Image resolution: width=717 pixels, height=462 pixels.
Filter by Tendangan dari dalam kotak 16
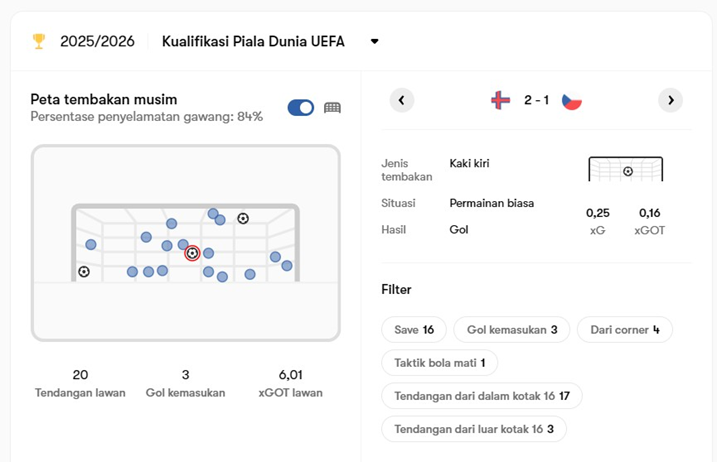(x=482, y=396)
